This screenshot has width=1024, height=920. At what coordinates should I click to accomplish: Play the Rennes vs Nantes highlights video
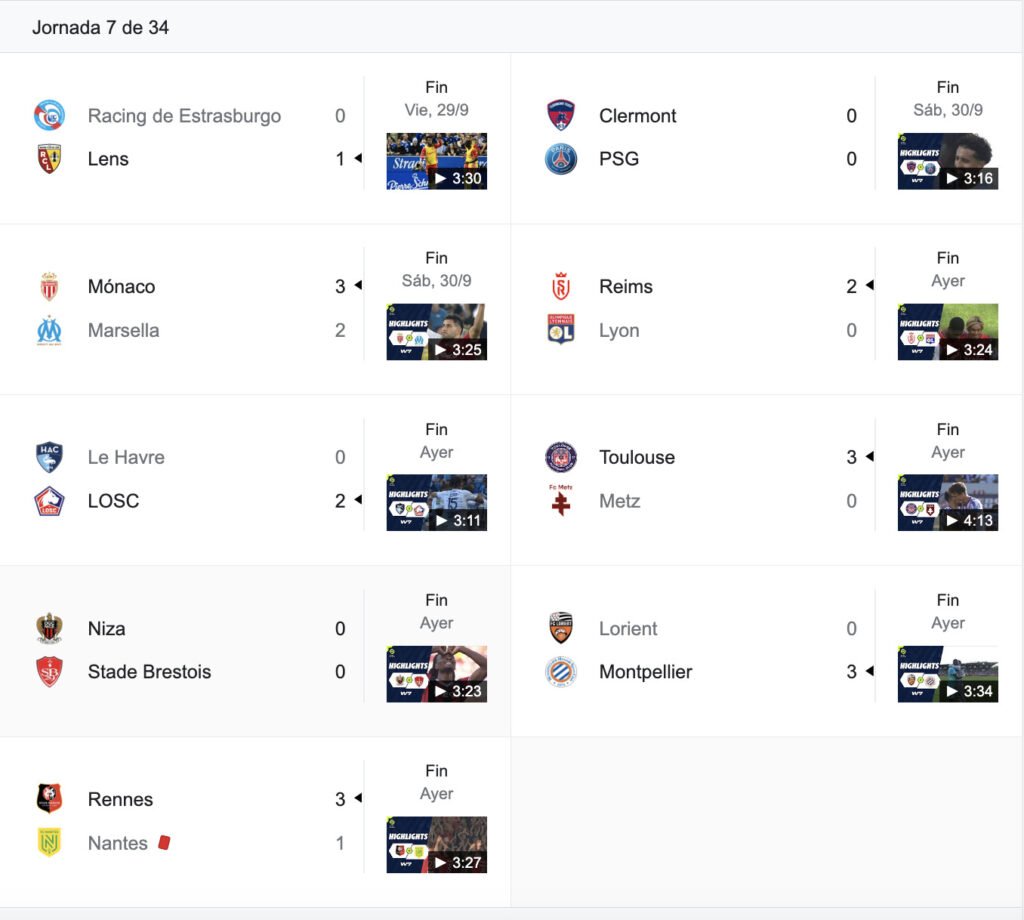[436, 845]
